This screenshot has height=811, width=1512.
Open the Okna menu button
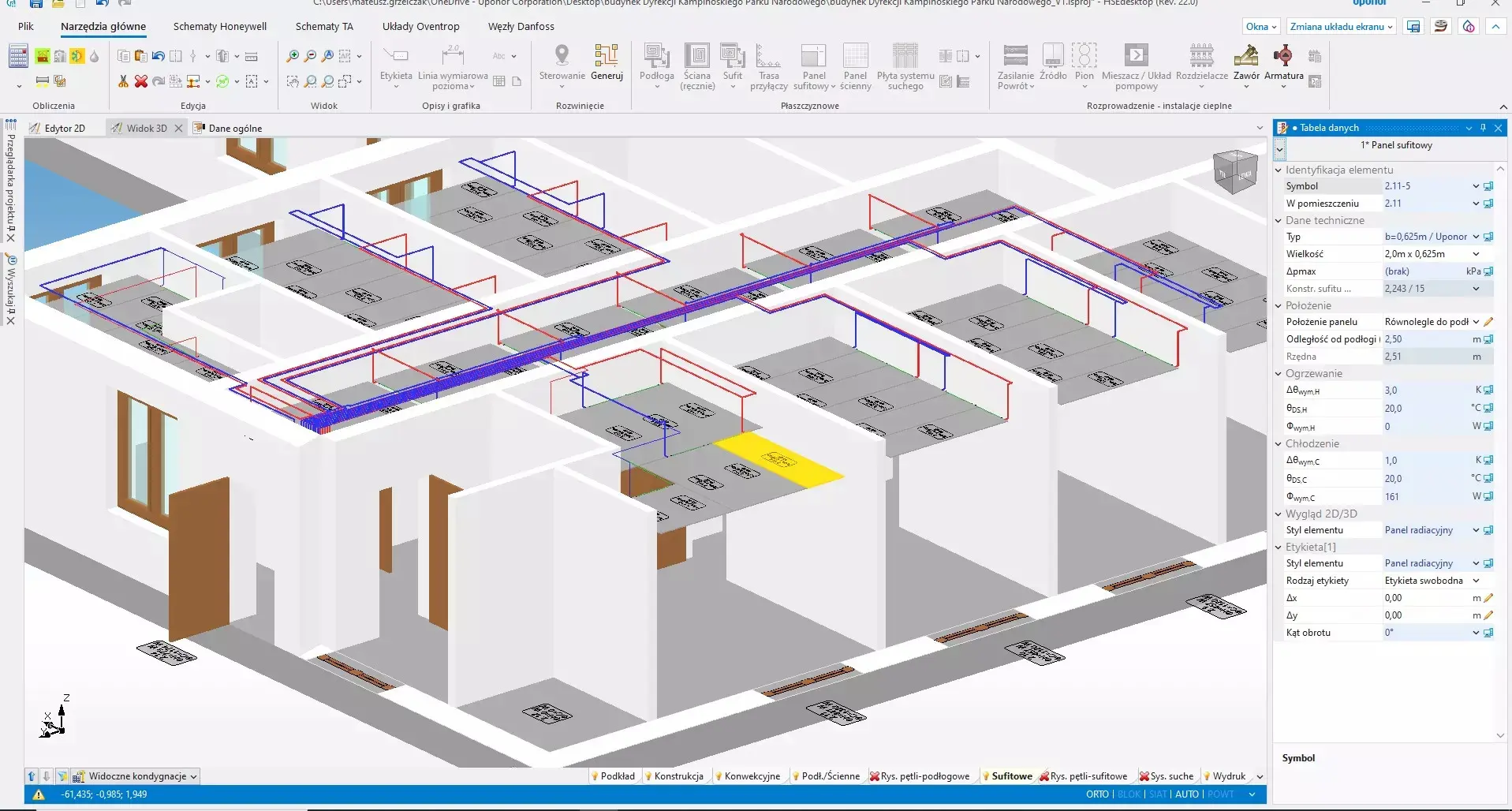point(1261,27)
